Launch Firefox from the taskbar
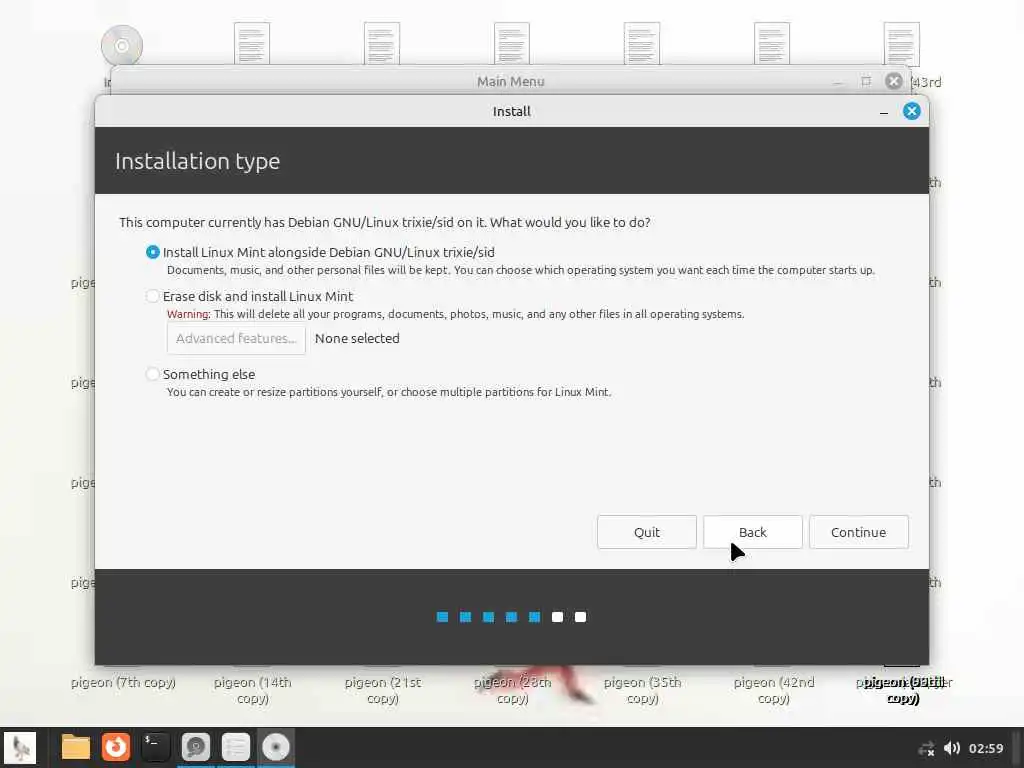 116,747
